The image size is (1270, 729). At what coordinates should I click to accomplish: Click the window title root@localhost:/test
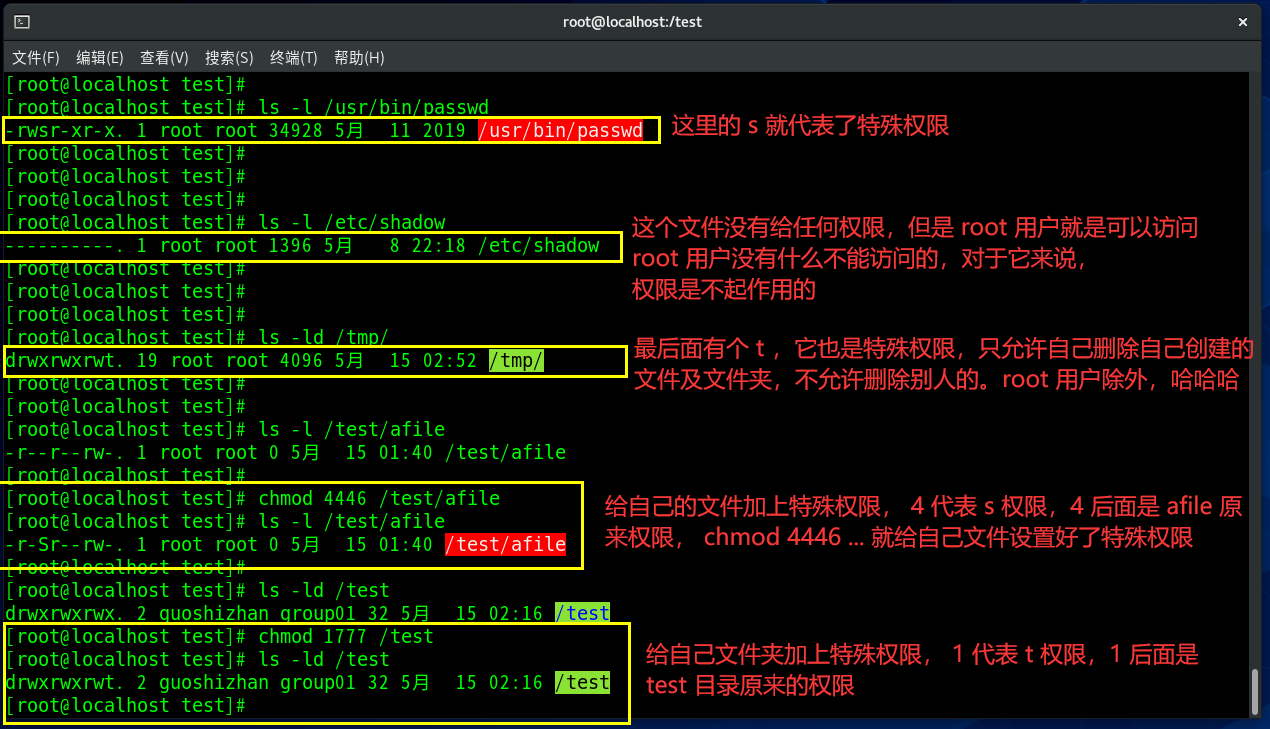click(x=633, y=22)
